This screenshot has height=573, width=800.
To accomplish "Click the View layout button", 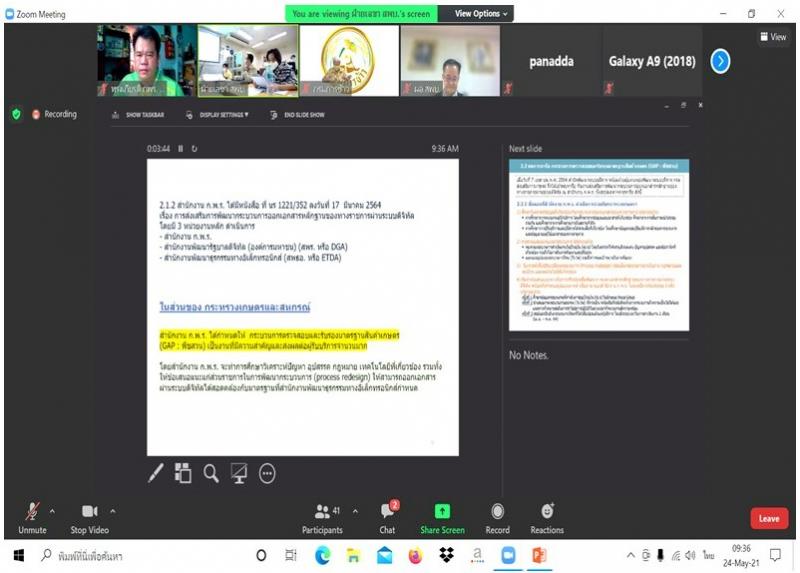I will pyautogui.click(x=773, y=37).
